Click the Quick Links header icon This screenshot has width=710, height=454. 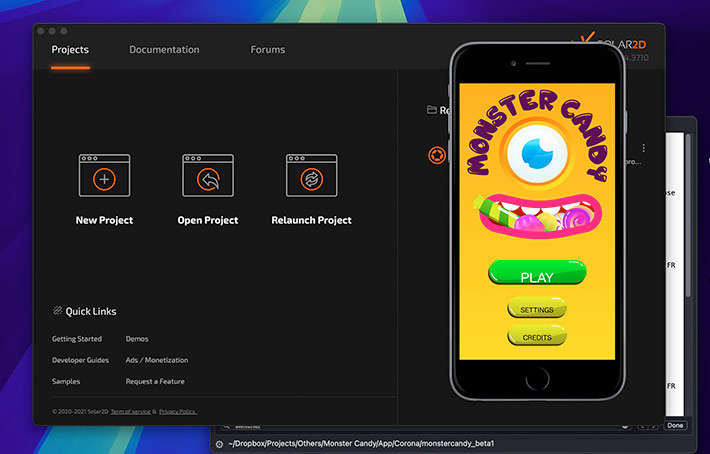pos(57,311)
